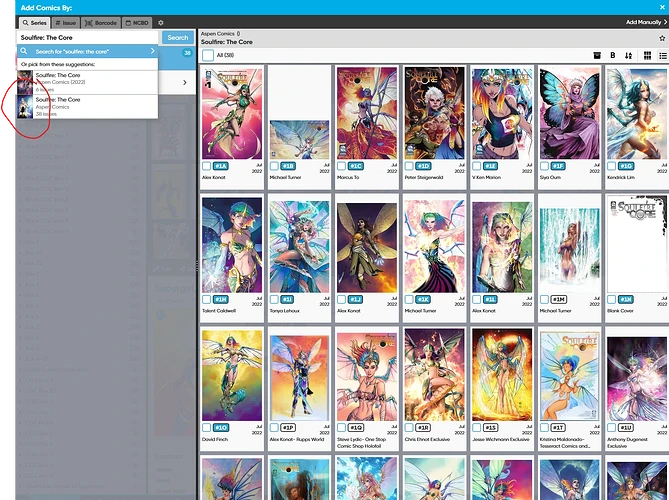Switch to the Series tab
Screen dimensions: 669x500
click(35, 23)
